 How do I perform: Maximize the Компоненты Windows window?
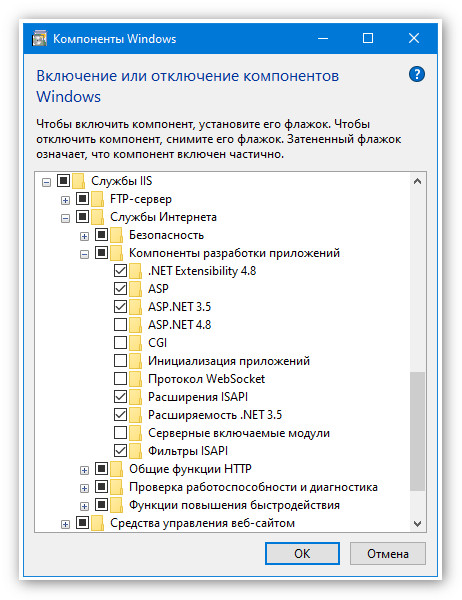click(368, 38)
